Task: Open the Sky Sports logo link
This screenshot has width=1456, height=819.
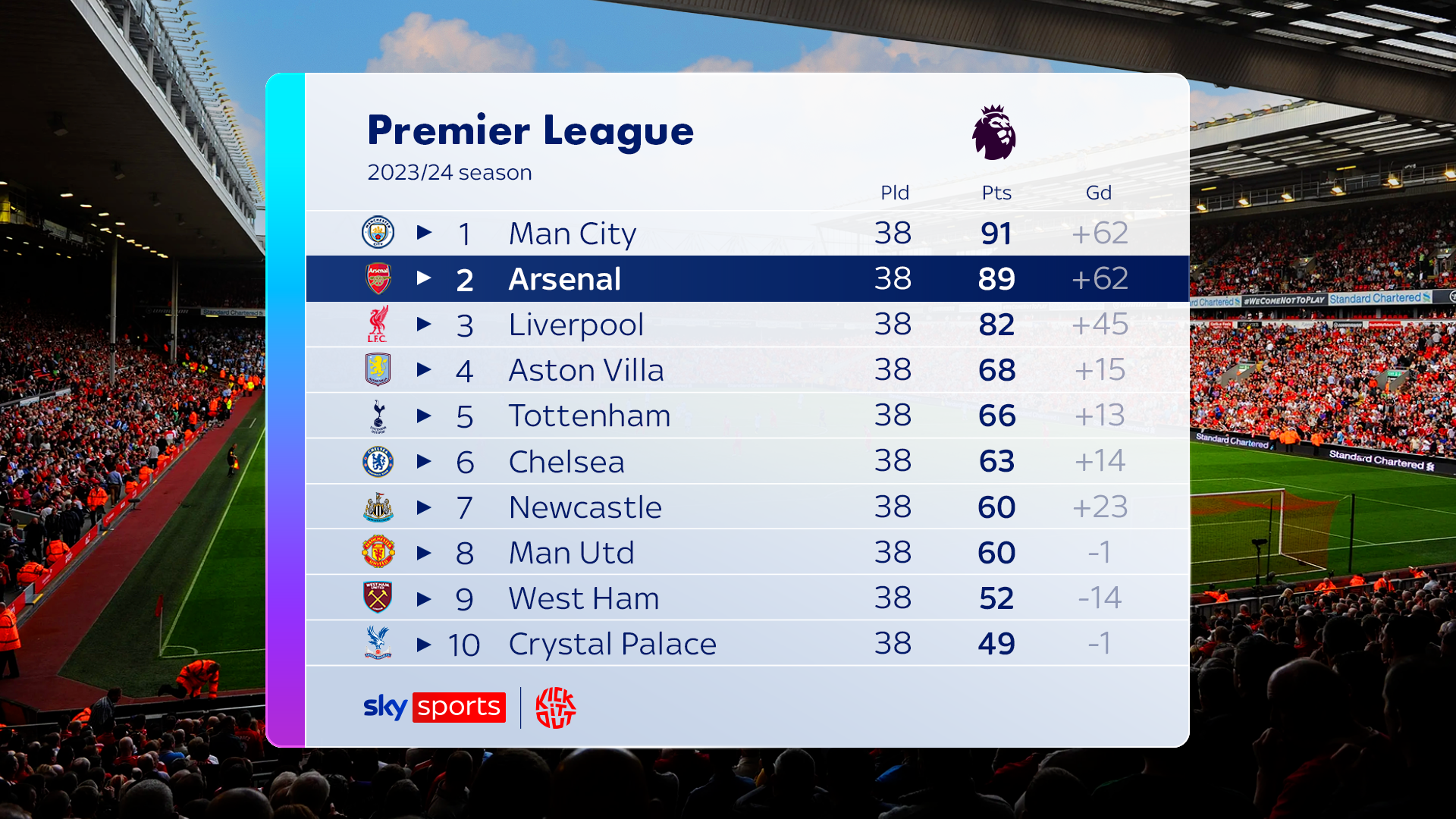Action: click(x=434, y=707)
